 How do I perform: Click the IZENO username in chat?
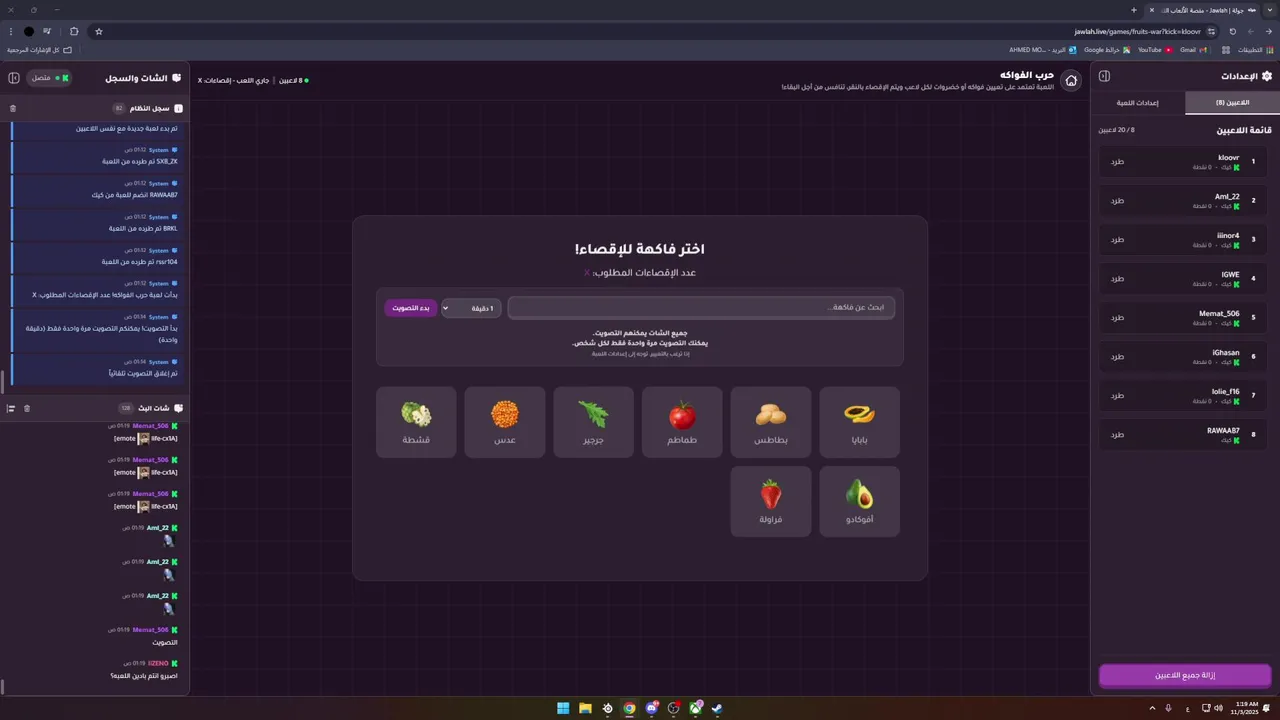pyautogui.click(x=158, y=663)
